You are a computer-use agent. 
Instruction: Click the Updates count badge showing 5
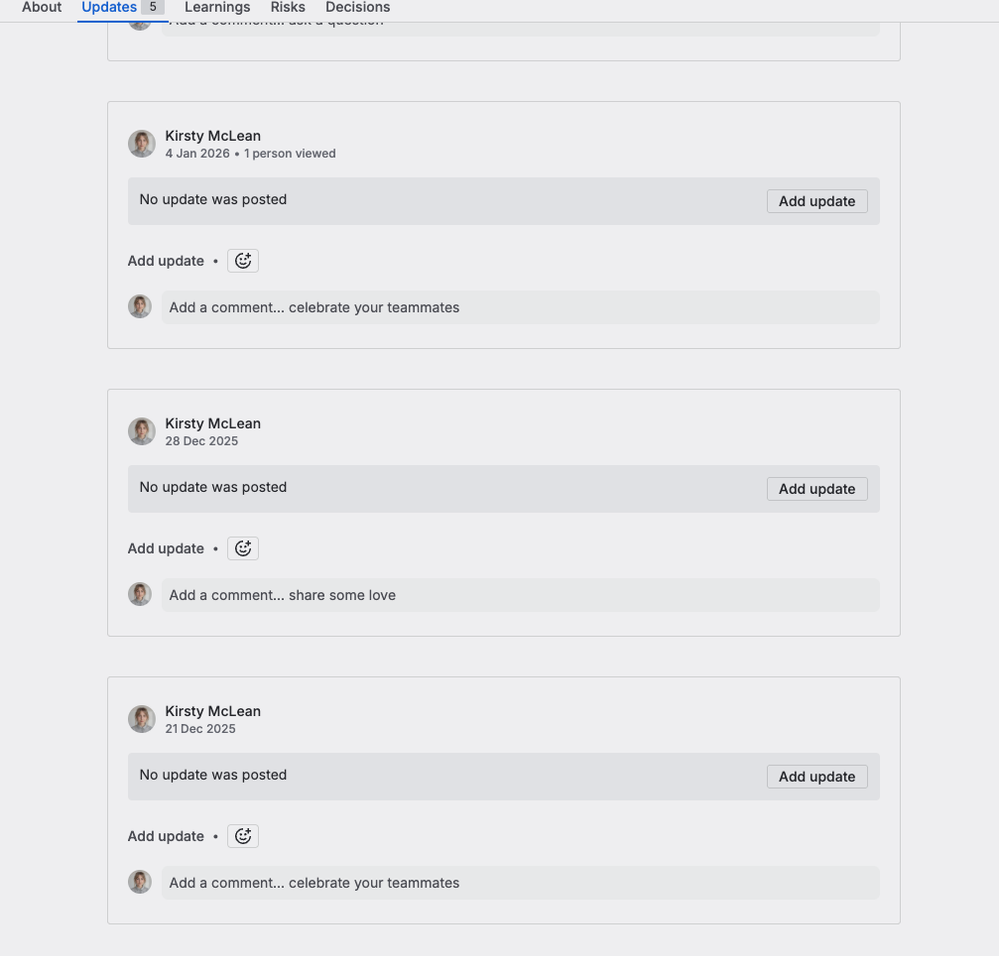click(x=152, y=7)
